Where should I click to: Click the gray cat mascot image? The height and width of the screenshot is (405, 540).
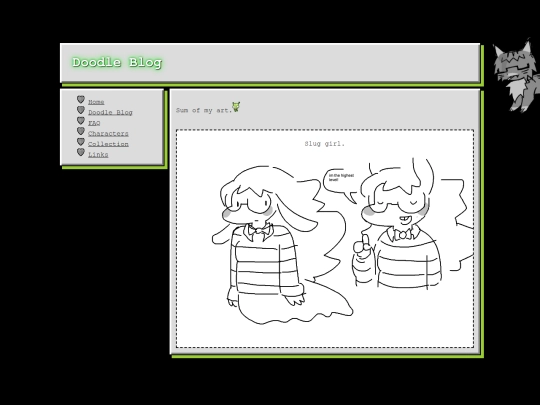(516, 76)
